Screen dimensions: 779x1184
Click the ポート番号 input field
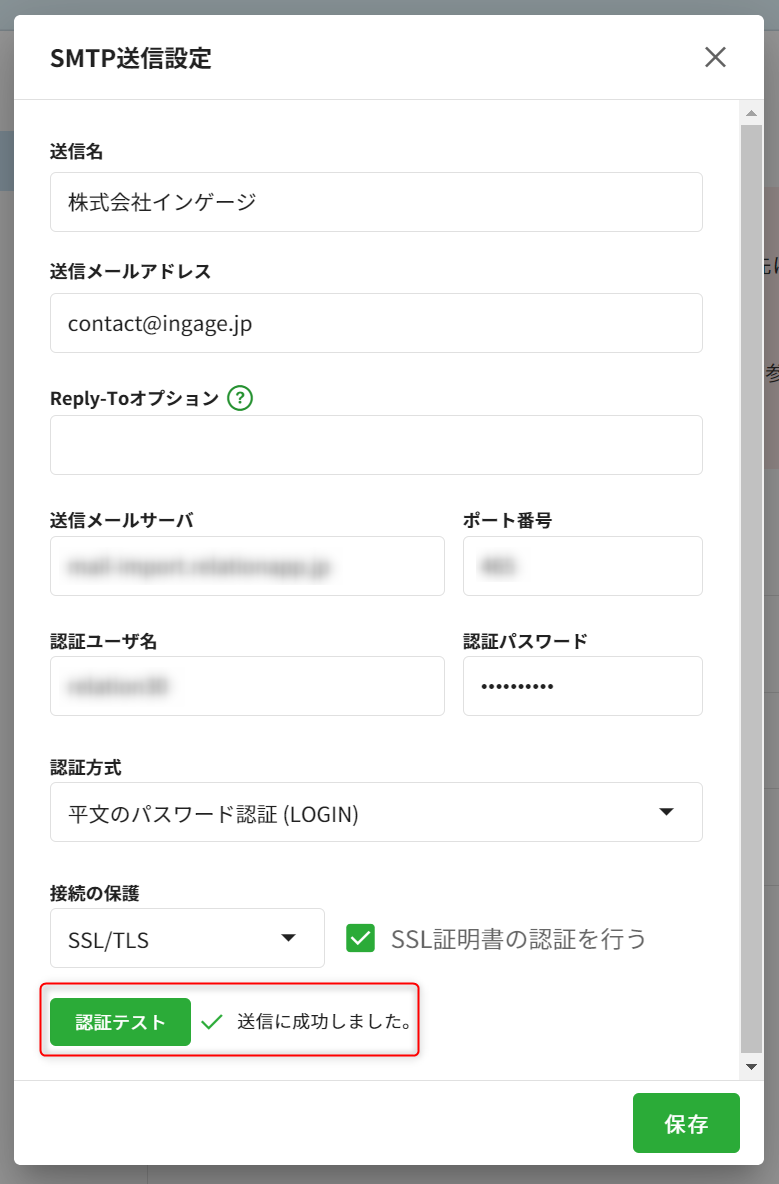tap(582, 566)
